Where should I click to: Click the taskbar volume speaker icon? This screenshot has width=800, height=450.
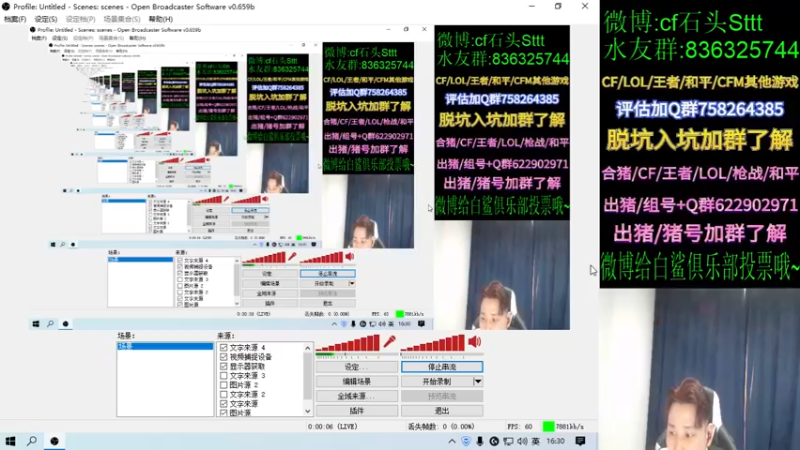[522, 441]
